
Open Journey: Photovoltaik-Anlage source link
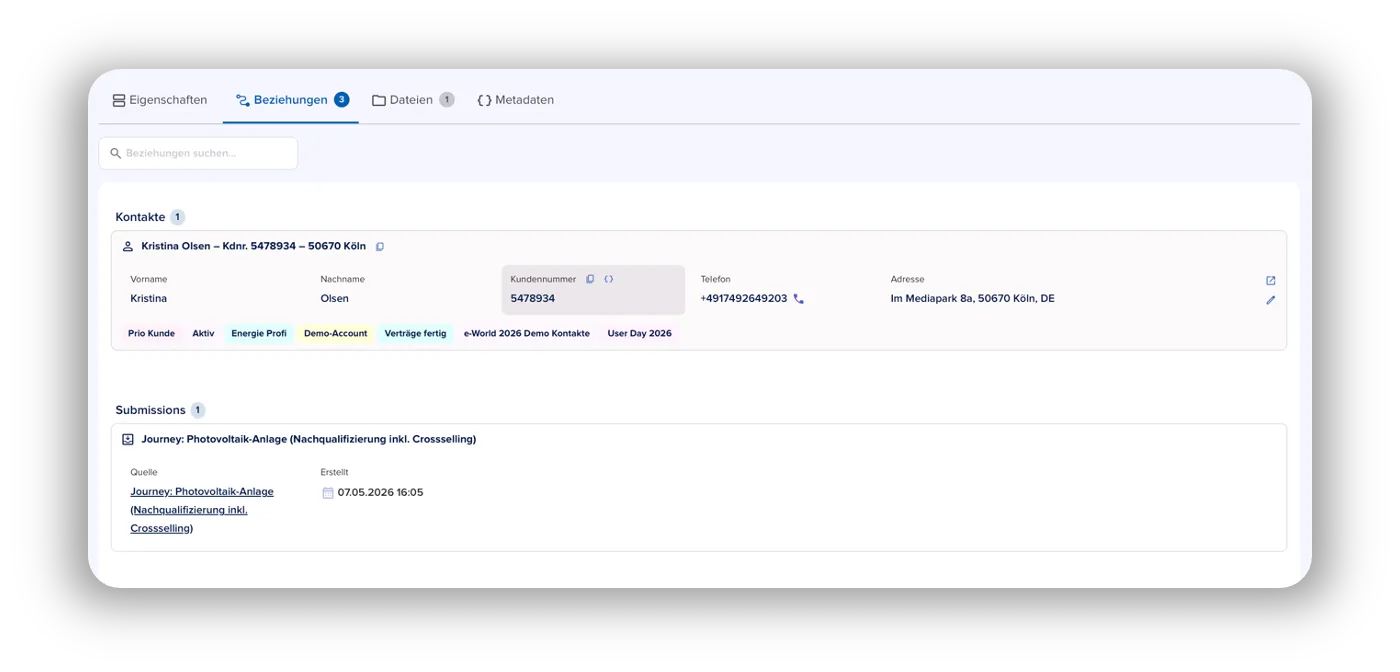(x=202, y=510)
